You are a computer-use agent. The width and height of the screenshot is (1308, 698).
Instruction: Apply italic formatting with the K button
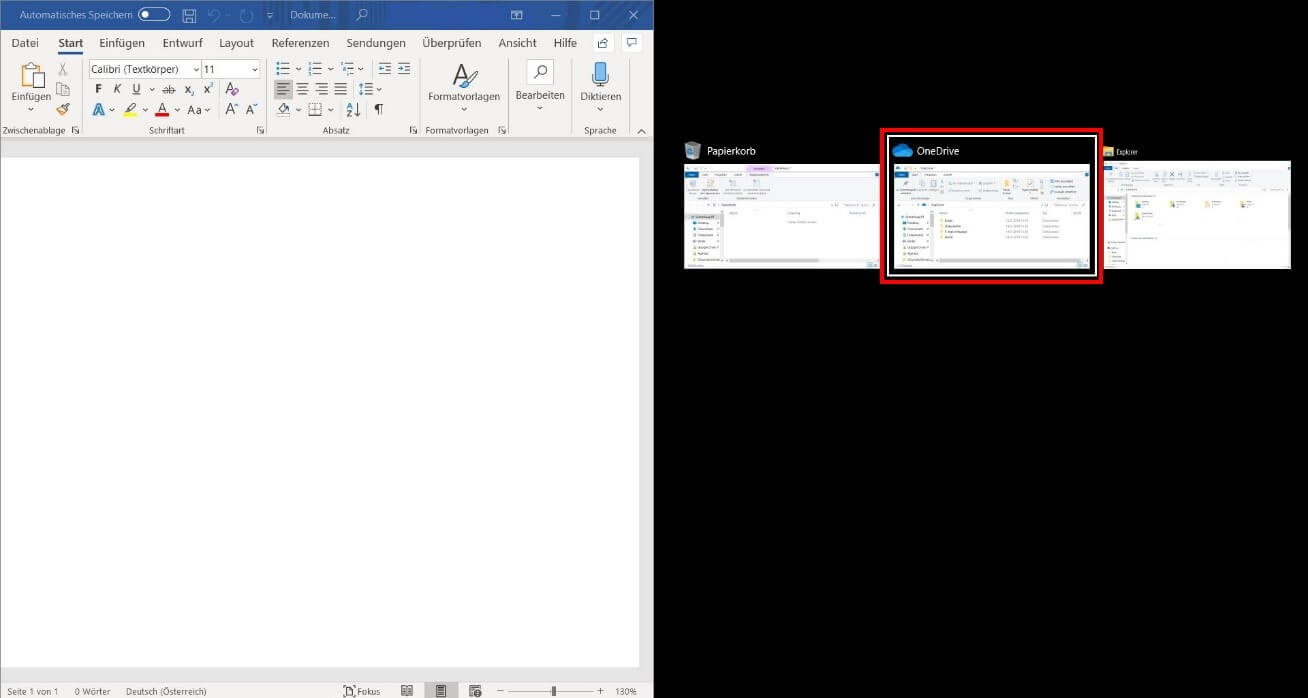coord(117,89)
